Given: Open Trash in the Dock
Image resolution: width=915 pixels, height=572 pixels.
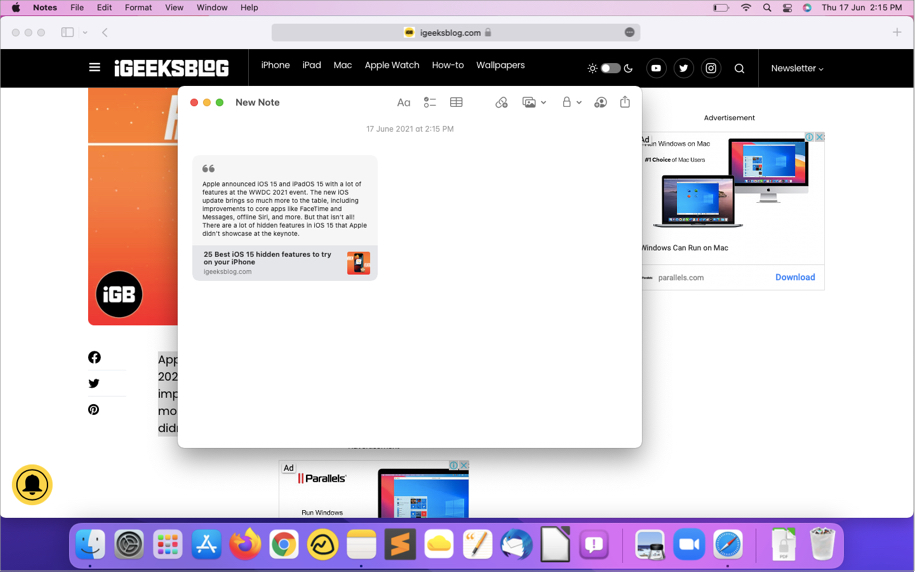Looking at the screenshot, I should (x=822, y=544).
